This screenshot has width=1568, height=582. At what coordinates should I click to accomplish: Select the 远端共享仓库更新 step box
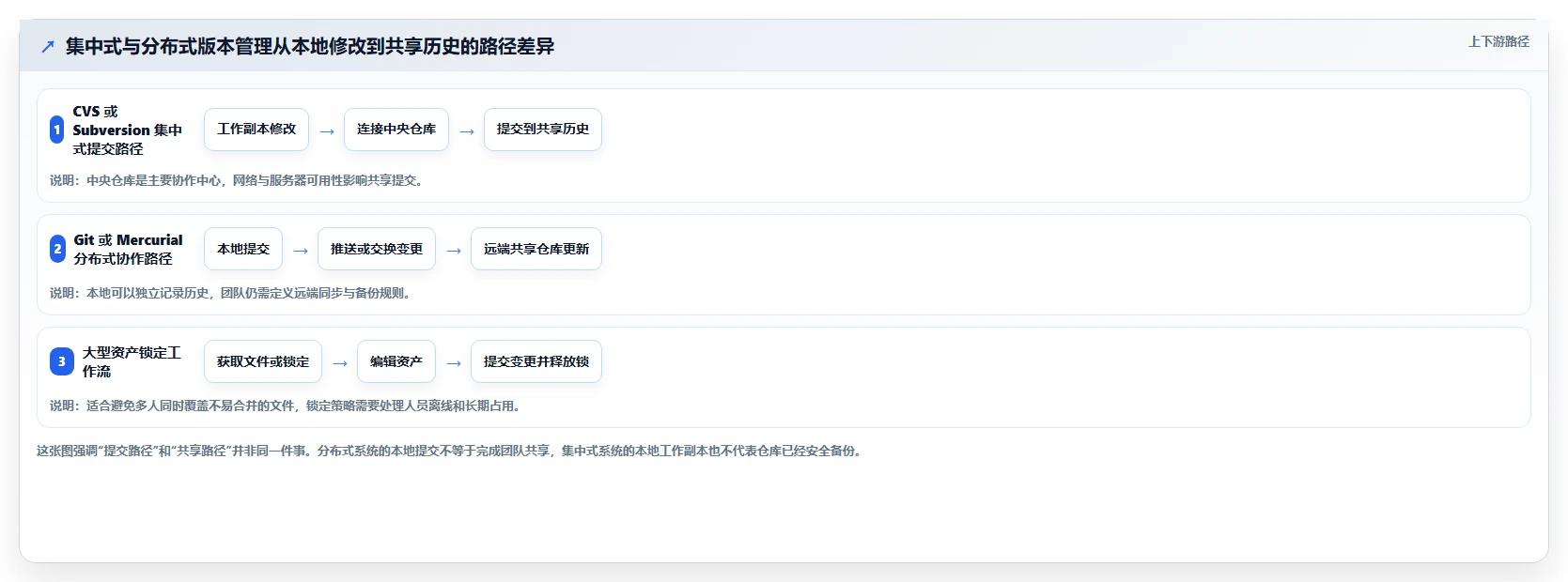(x=536, y=249)
